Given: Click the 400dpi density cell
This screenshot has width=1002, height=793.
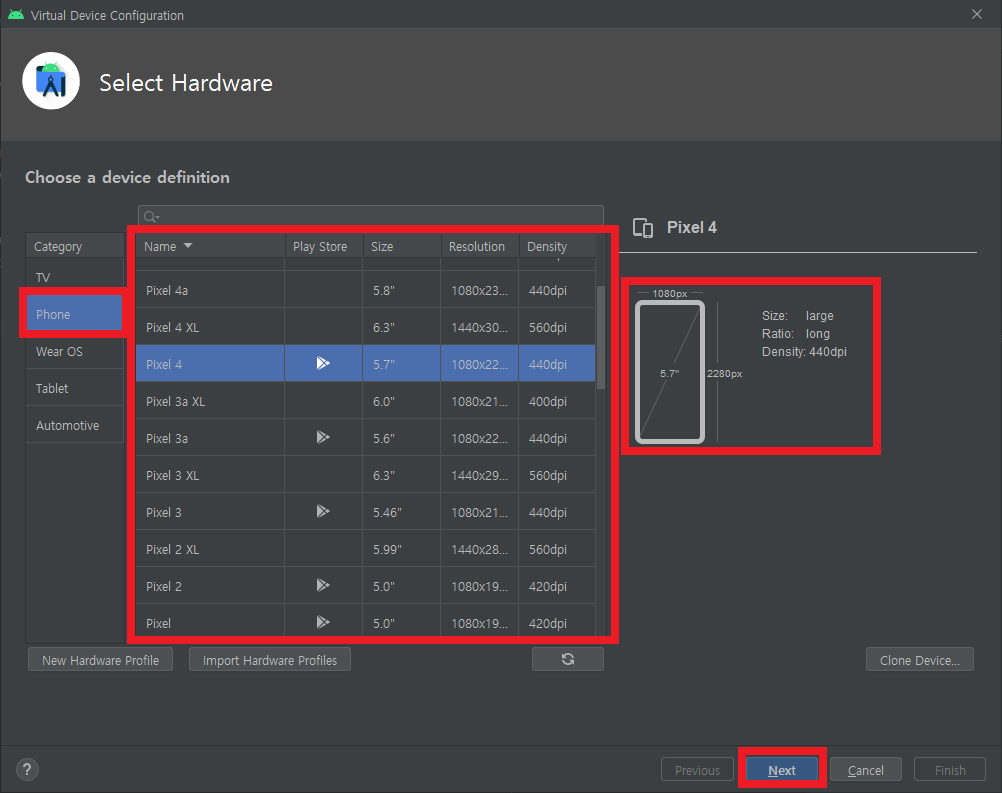Looking at the screenshot, I should 557,401.
